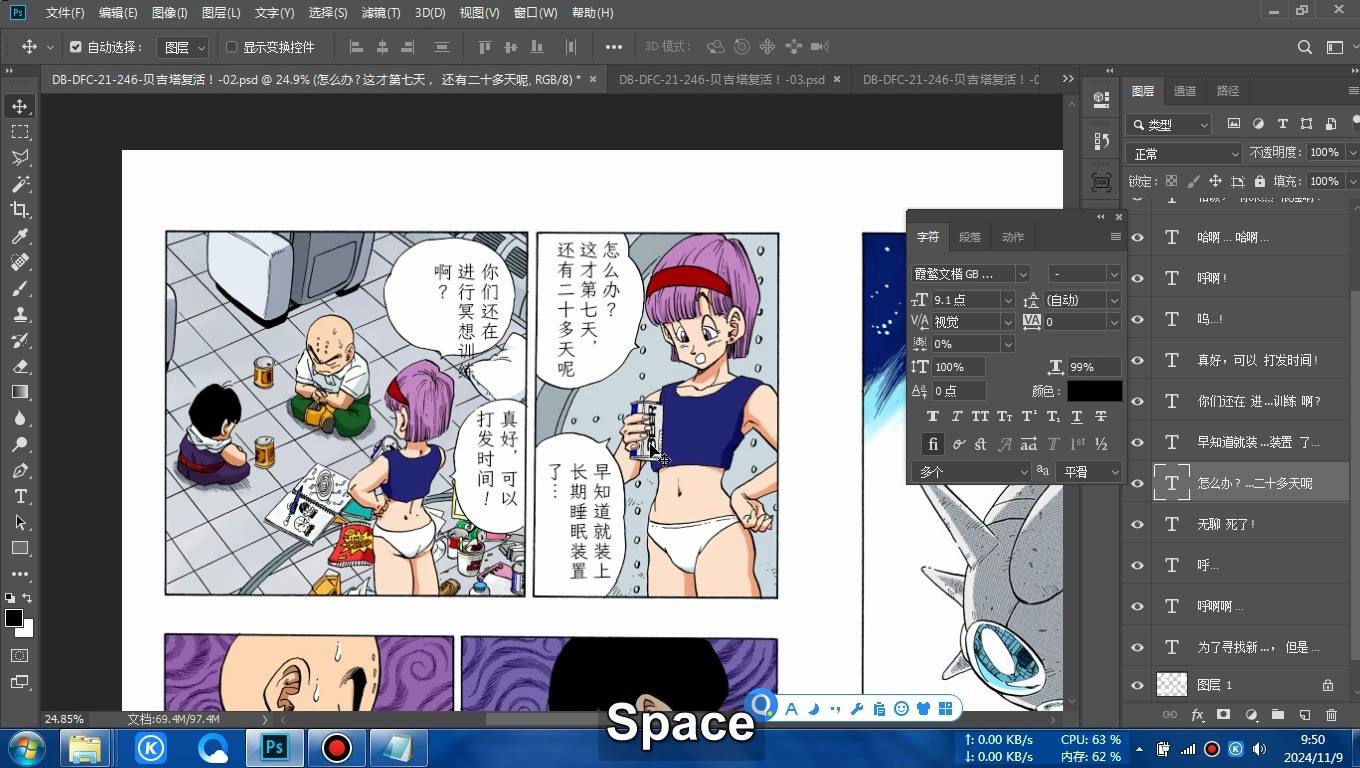The image size is (1360, 768).
Task: Hide the 无聊 死了! layer
Action: (x=1137, y=524)
